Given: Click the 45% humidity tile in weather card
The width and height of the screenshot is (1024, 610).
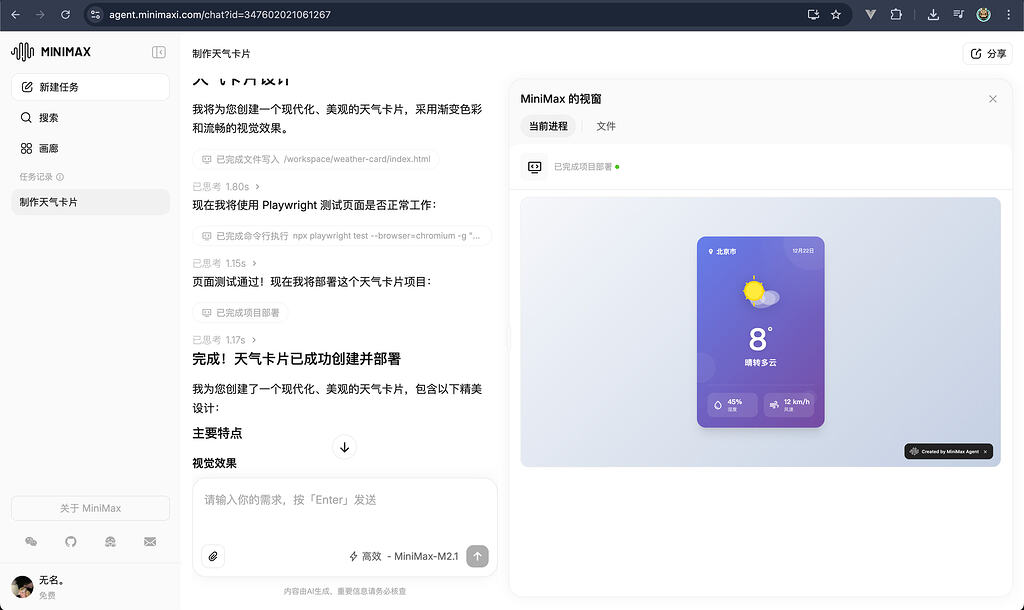Looking at the screenshot, I should coord(732,405).
